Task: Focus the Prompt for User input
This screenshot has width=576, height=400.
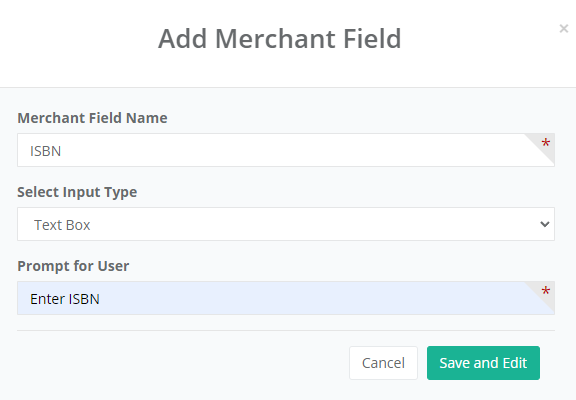Action: [x=286, y=298]
